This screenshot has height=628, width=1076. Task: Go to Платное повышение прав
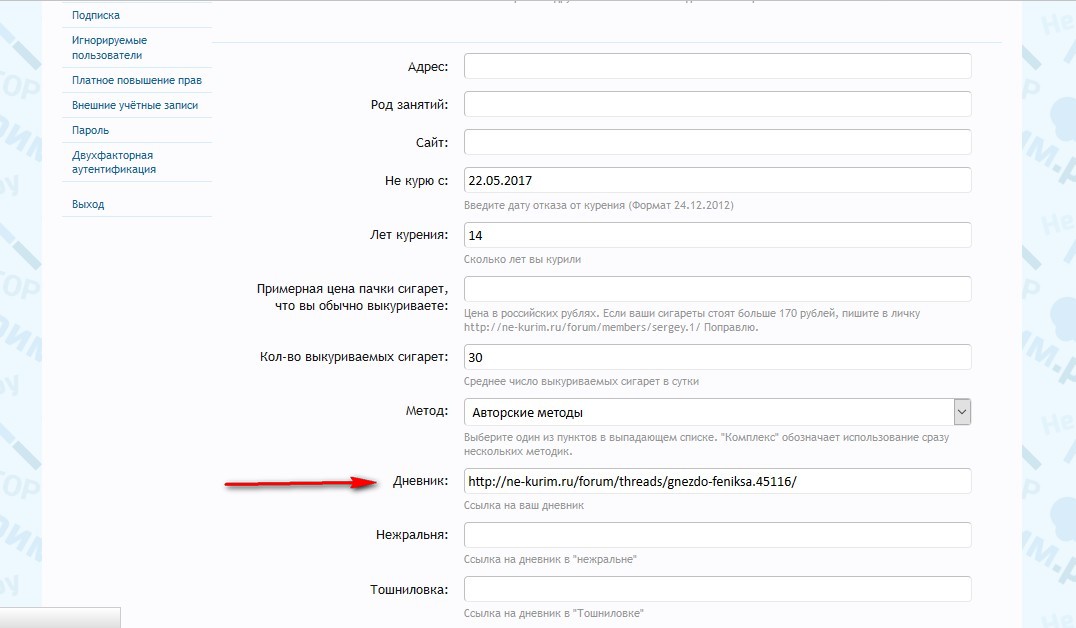point(137,80)
